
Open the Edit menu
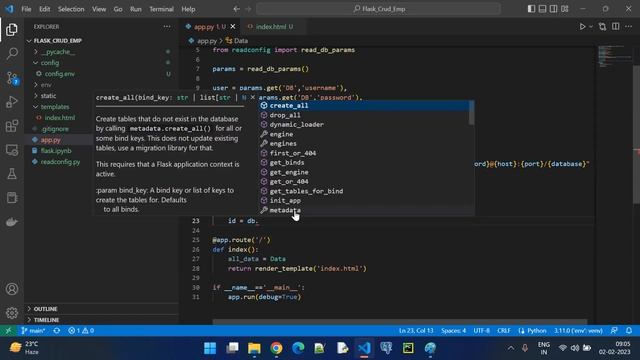(44, 9)
